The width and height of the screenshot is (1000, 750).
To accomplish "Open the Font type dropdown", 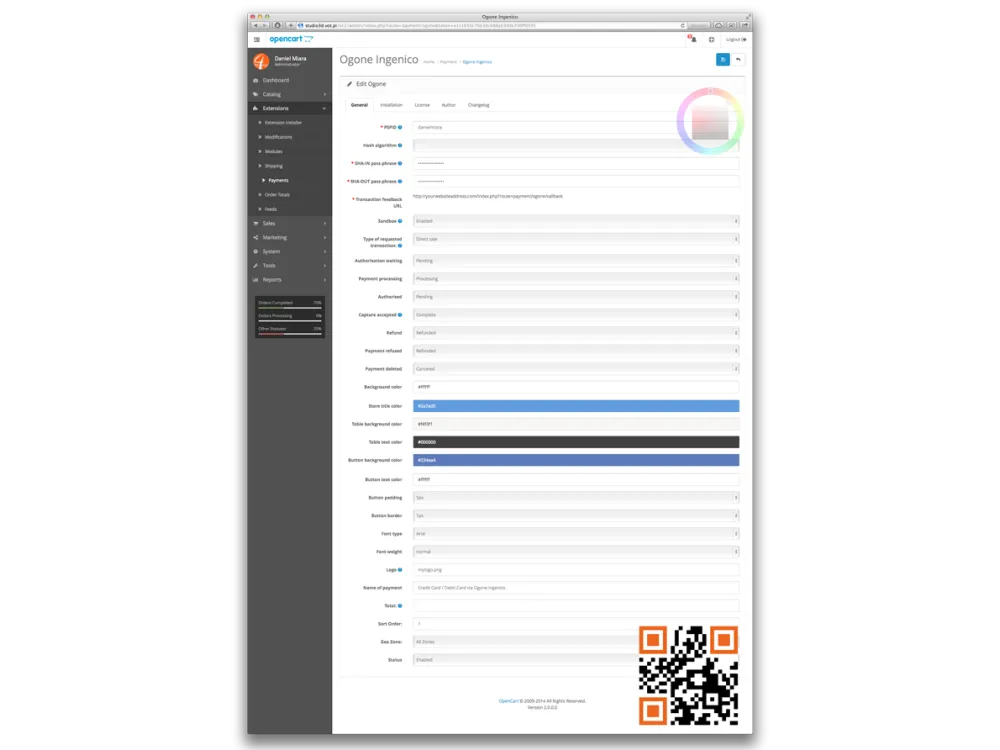I will pyautogui.click(x=576, y=533).
